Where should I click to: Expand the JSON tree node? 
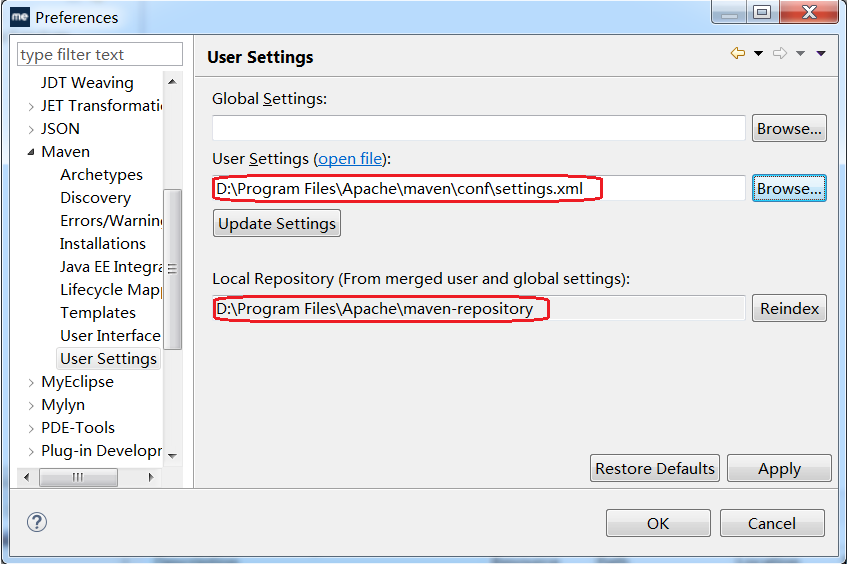pos(31,129)
